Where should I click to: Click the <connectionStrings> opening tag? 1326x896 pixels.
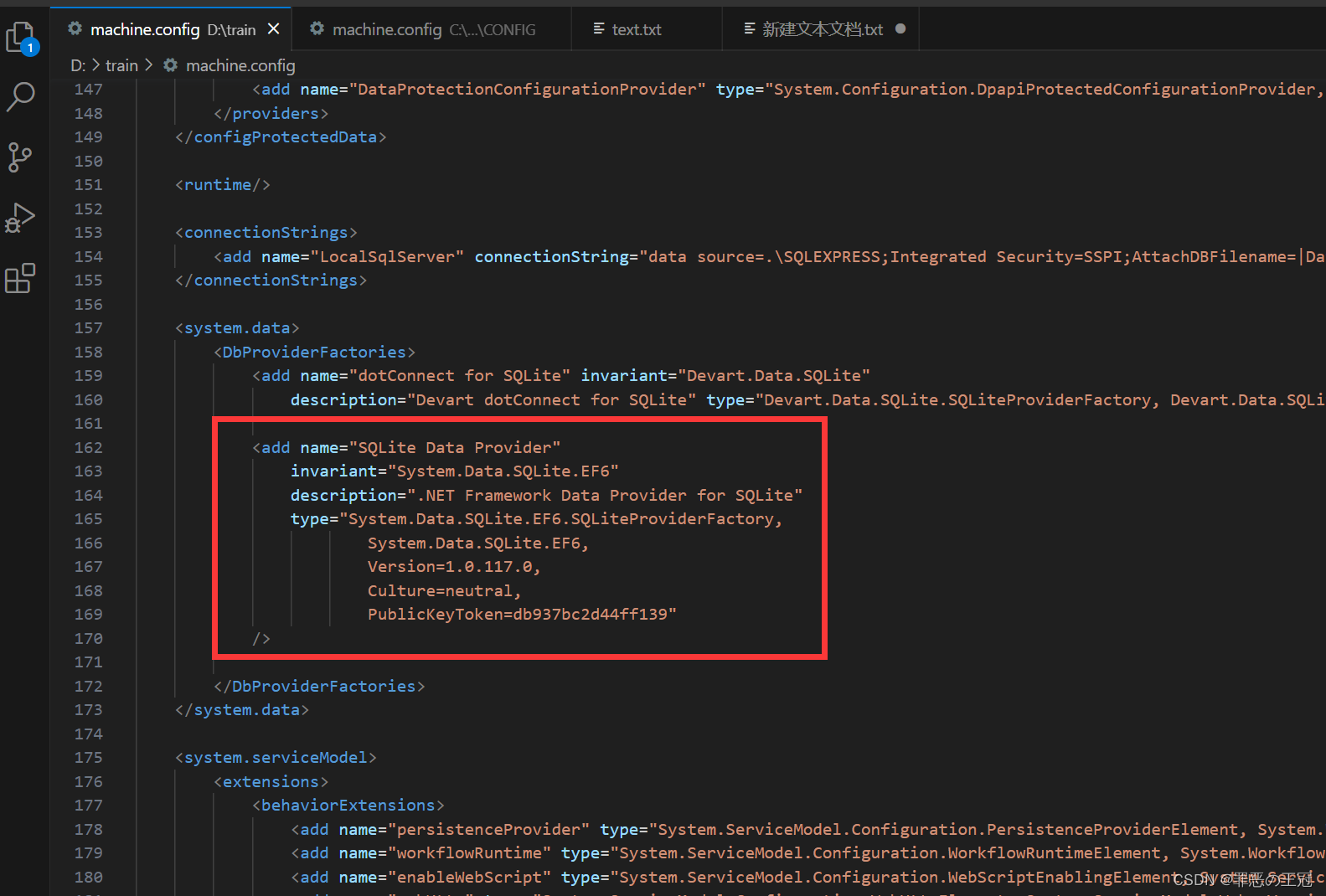266,233
